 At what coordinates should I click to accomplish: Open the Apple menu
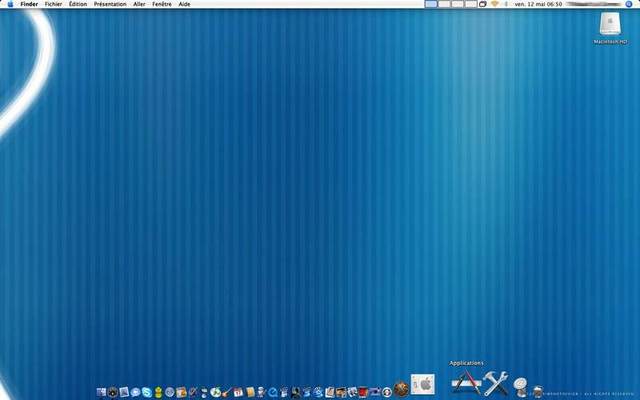point(11,4)
